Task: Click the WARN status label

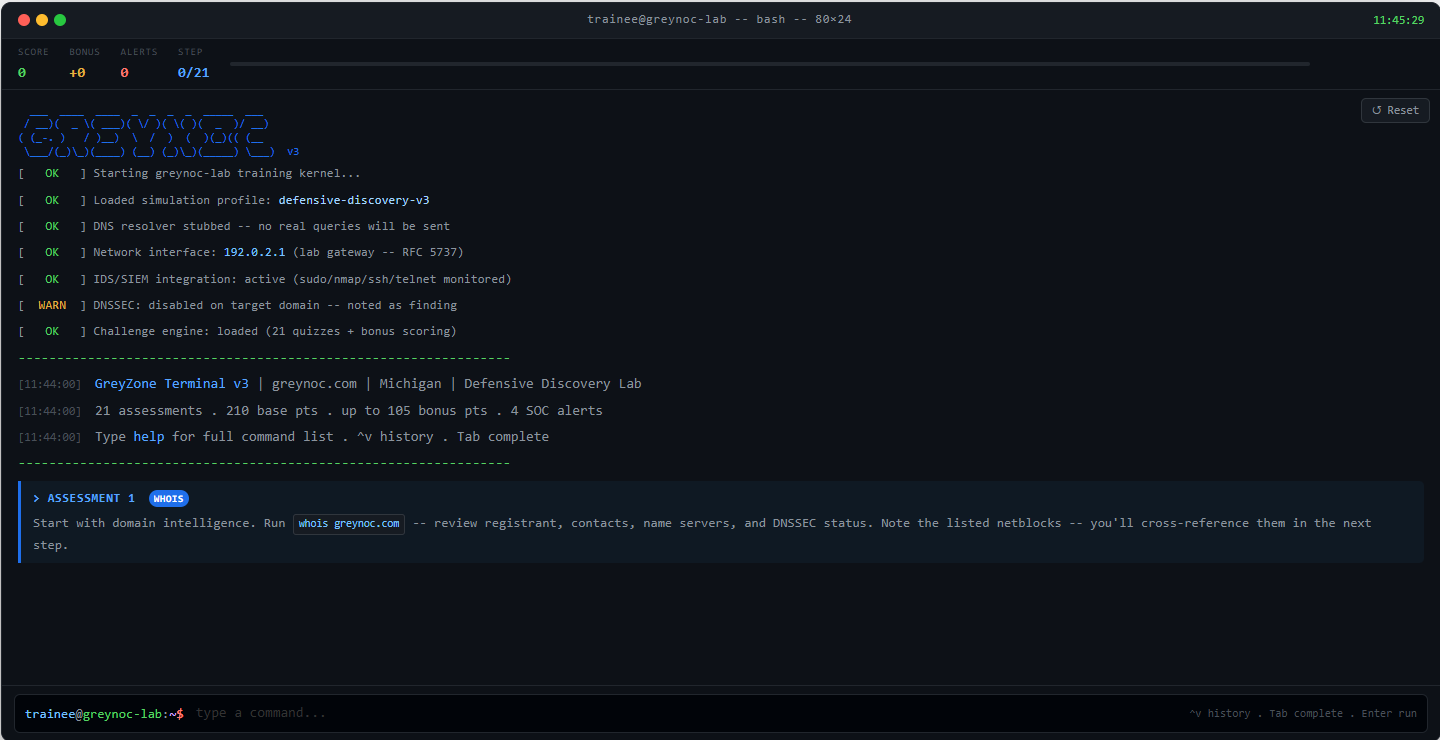Action: pyautogui.click(x=52, y=305)
